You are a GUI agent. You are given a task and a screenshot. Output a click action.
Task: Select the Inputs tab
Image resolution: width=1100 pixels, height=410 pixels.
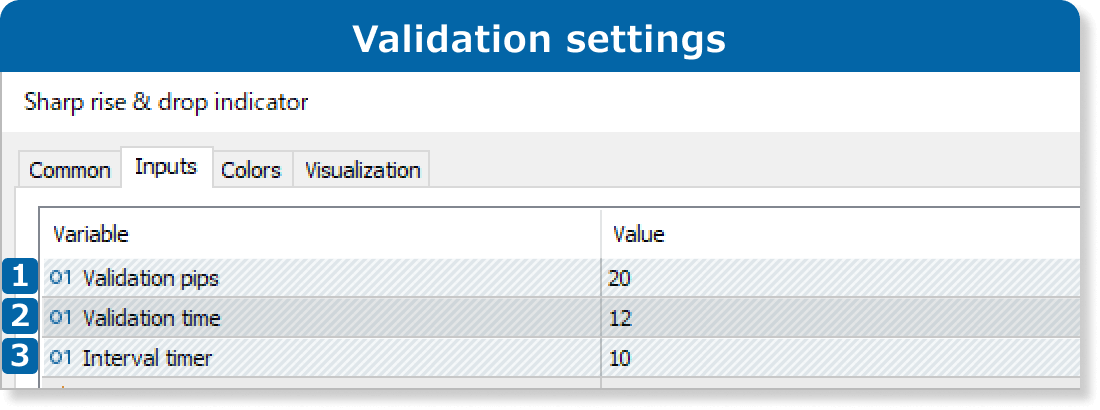[165, 167]
